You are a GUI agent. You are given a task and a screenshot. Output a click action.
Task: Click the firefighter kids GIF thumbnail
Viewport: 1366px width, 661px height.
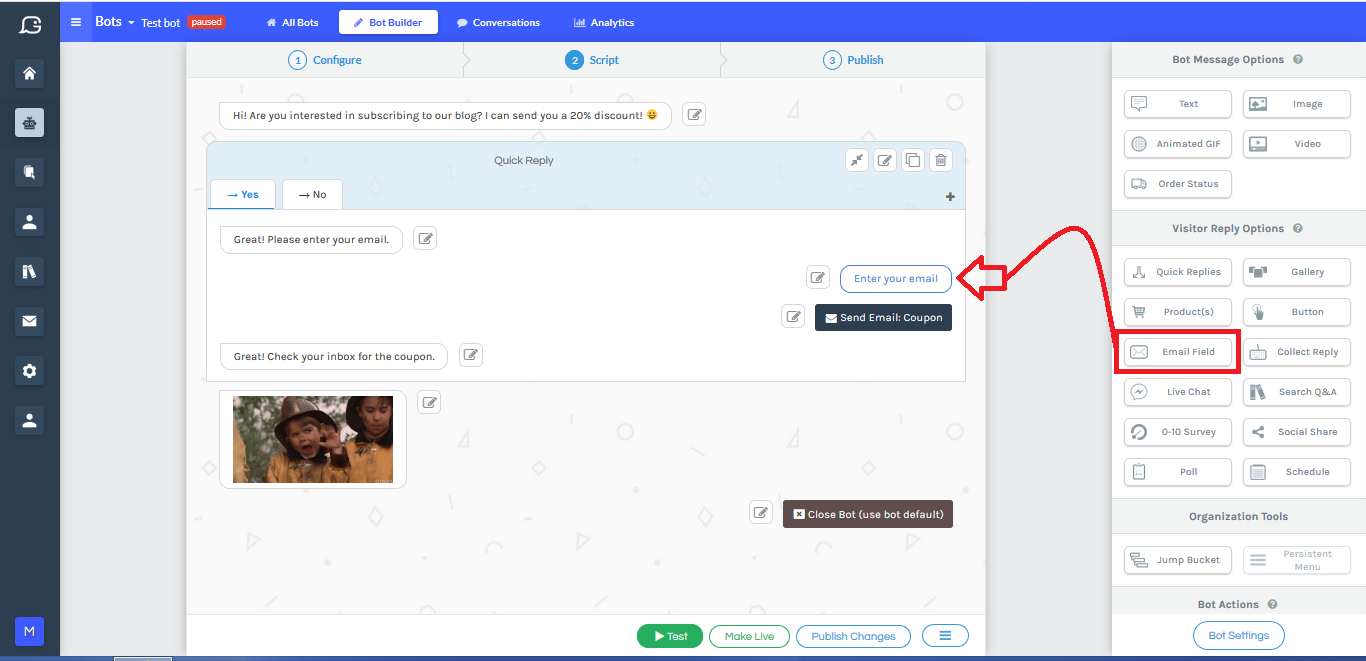(x=313, y=439)
